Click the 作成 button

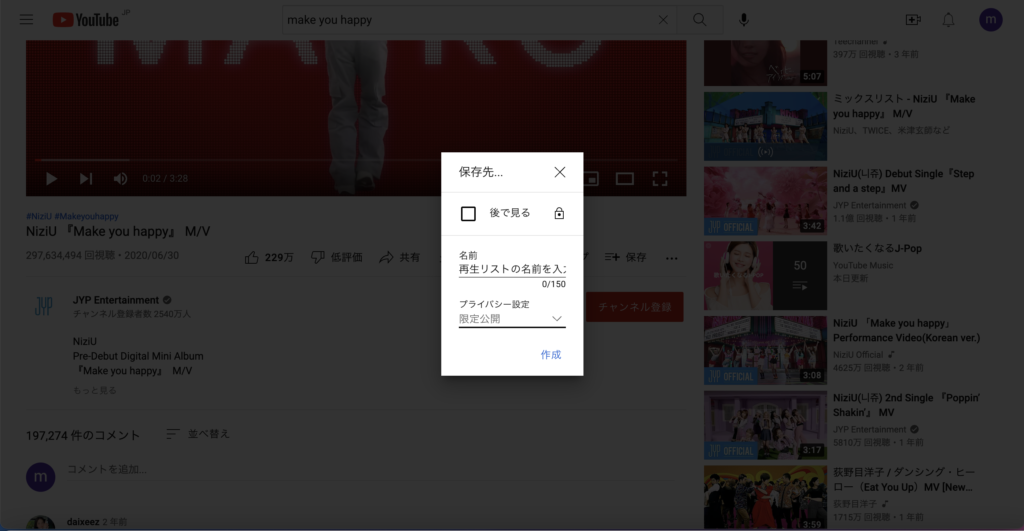pos(550,355)
